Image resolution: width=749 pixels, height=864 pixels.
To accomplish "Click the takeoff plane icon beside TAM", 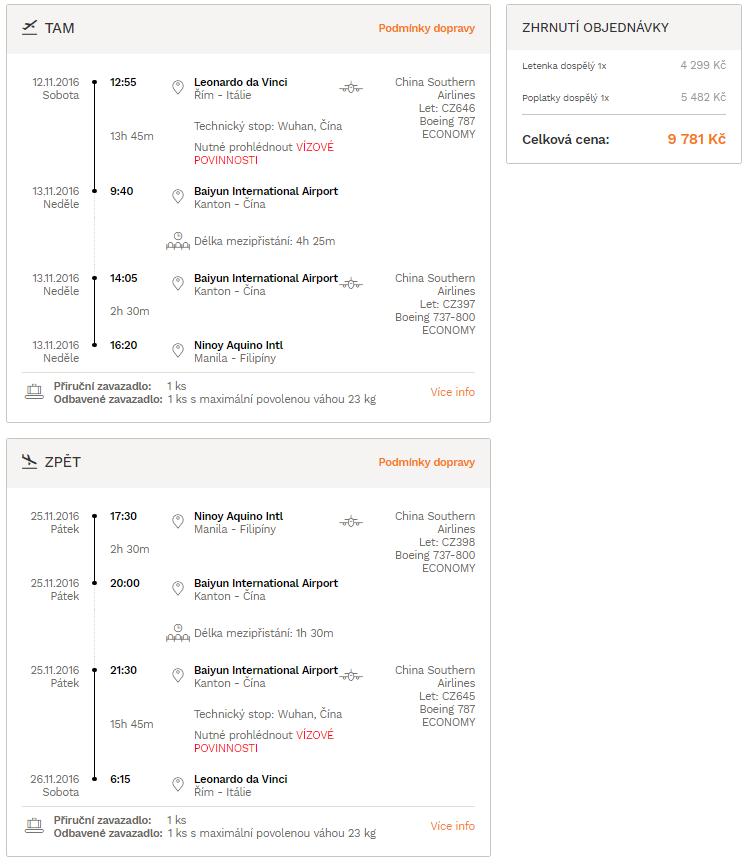I will [x=30, y=28].
